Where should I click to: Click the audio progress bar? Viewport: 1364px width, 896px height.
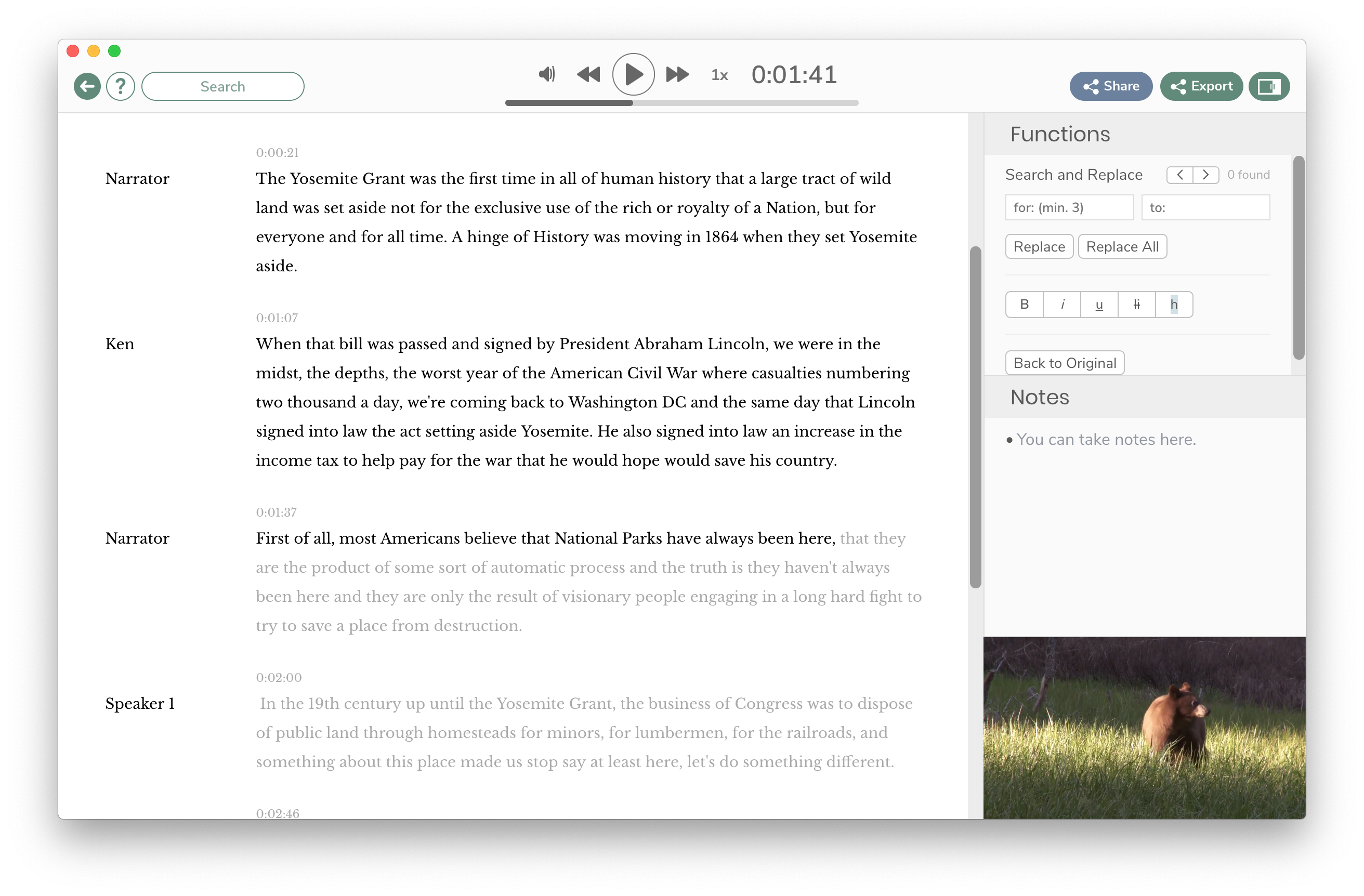pos(681,103)
